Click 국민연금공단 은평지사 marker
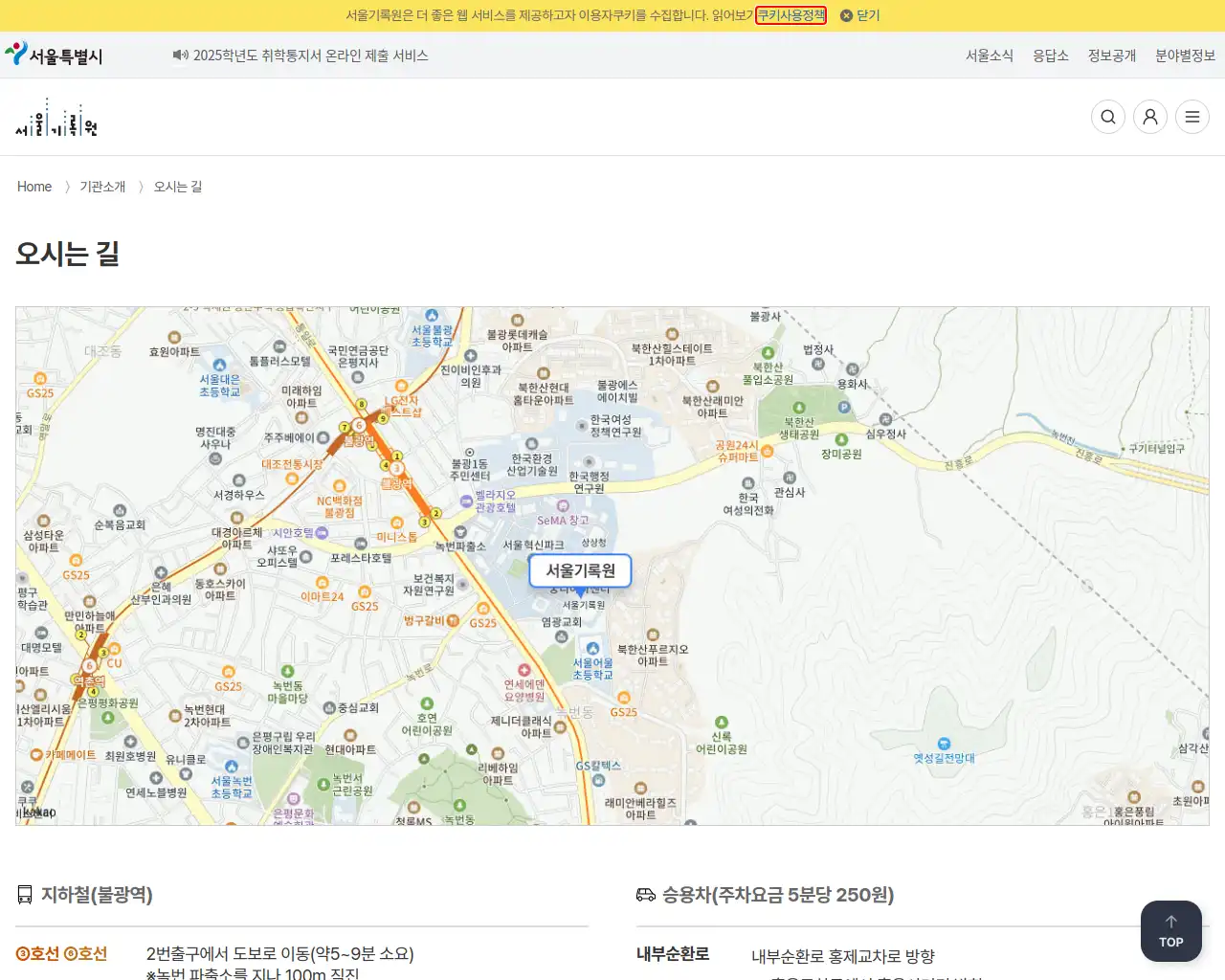 358,363
